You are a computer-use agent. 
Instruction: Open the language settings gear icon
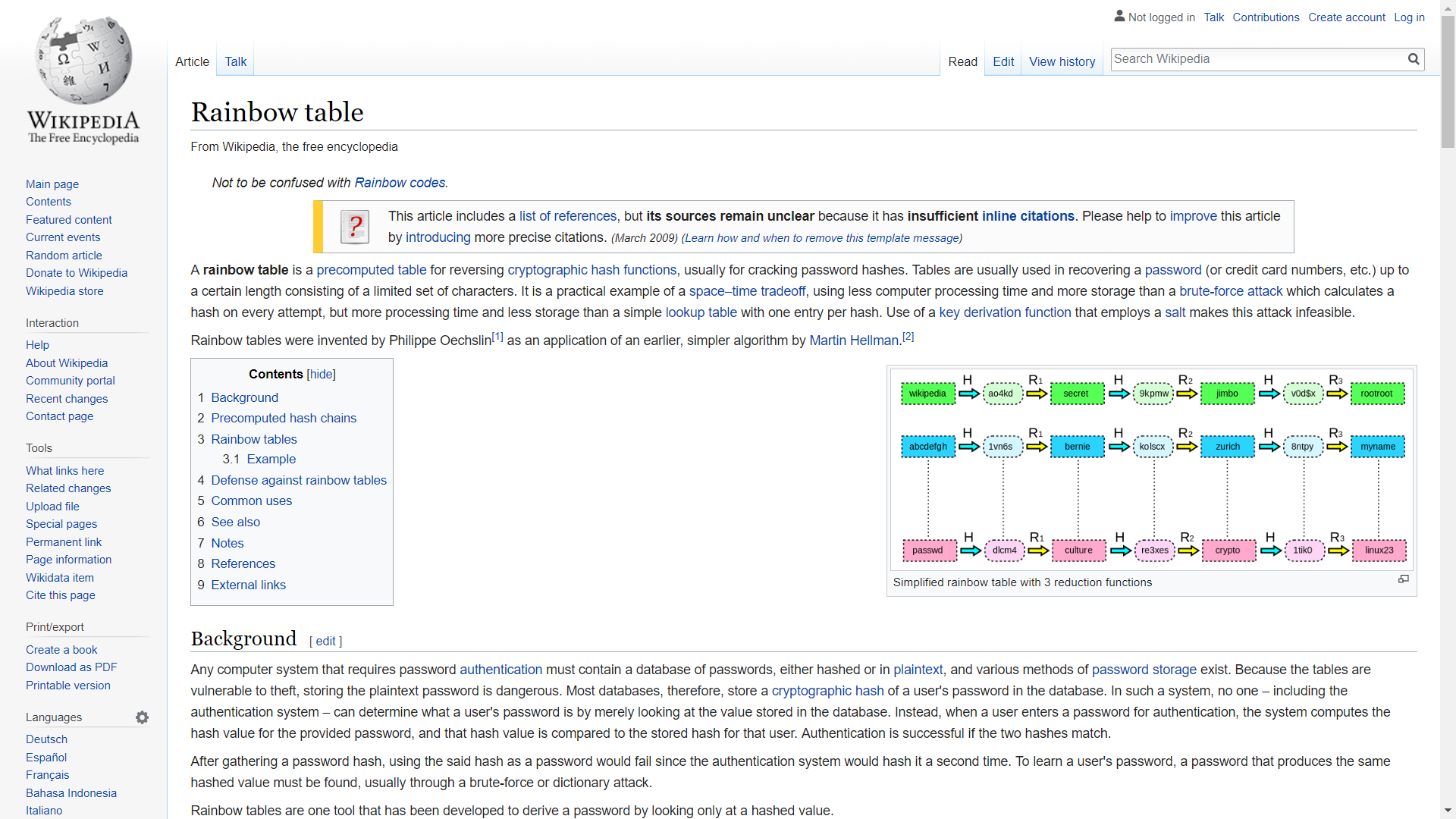coord(142,717)
